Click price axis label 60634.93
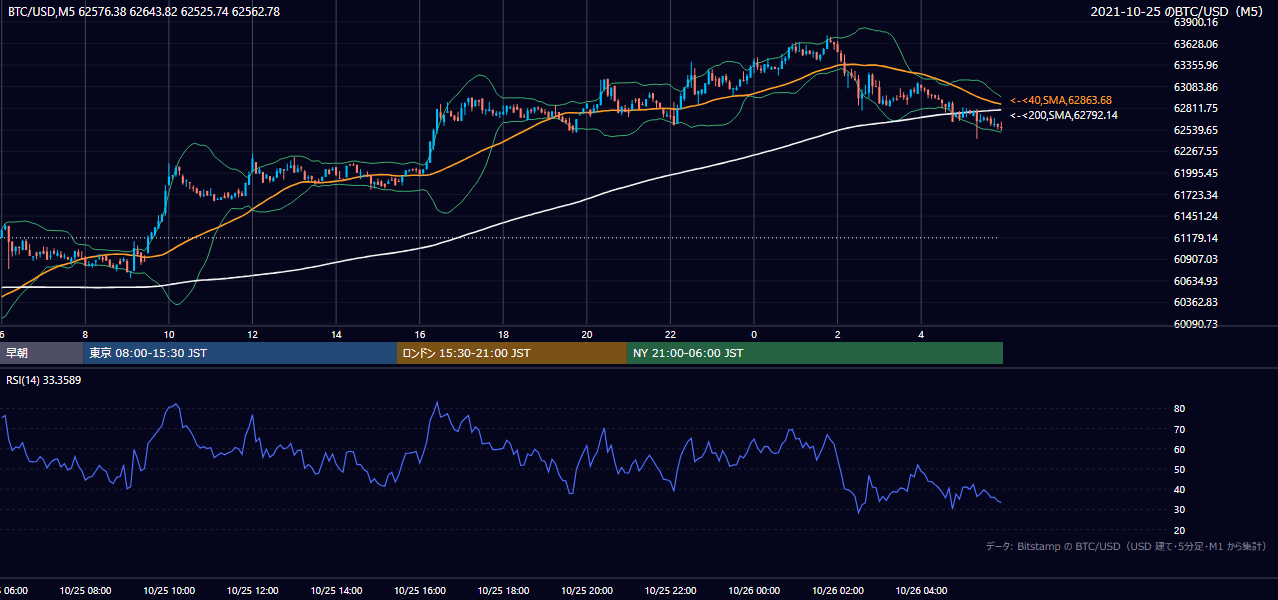The width and height of the screenshot is (1278, 600). click(1196, 281)
